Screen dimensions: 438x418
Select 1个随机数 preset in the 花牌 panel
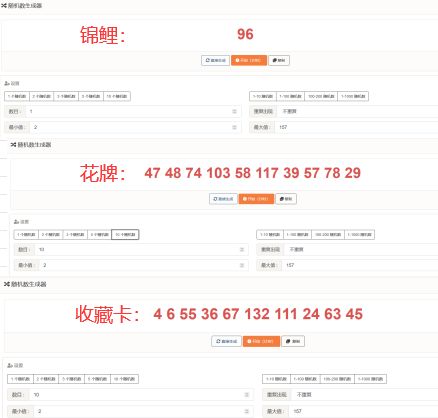26,235
